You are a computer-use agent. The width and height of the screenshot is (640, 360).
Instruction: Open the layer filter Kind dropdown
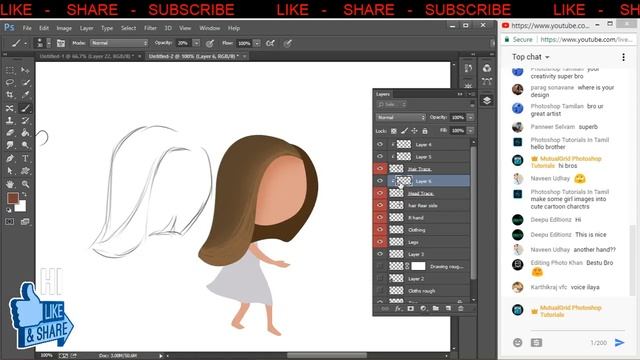coord(392,104)
